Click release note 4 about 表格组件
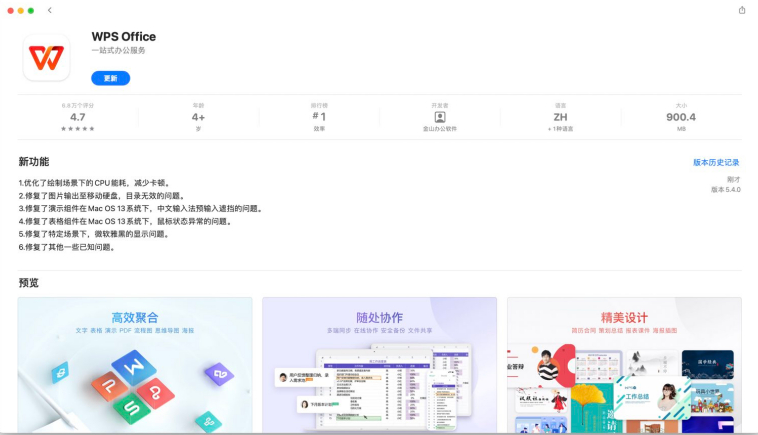The height and width of the screenshot is (435, 758). click(x=126, y=221)
